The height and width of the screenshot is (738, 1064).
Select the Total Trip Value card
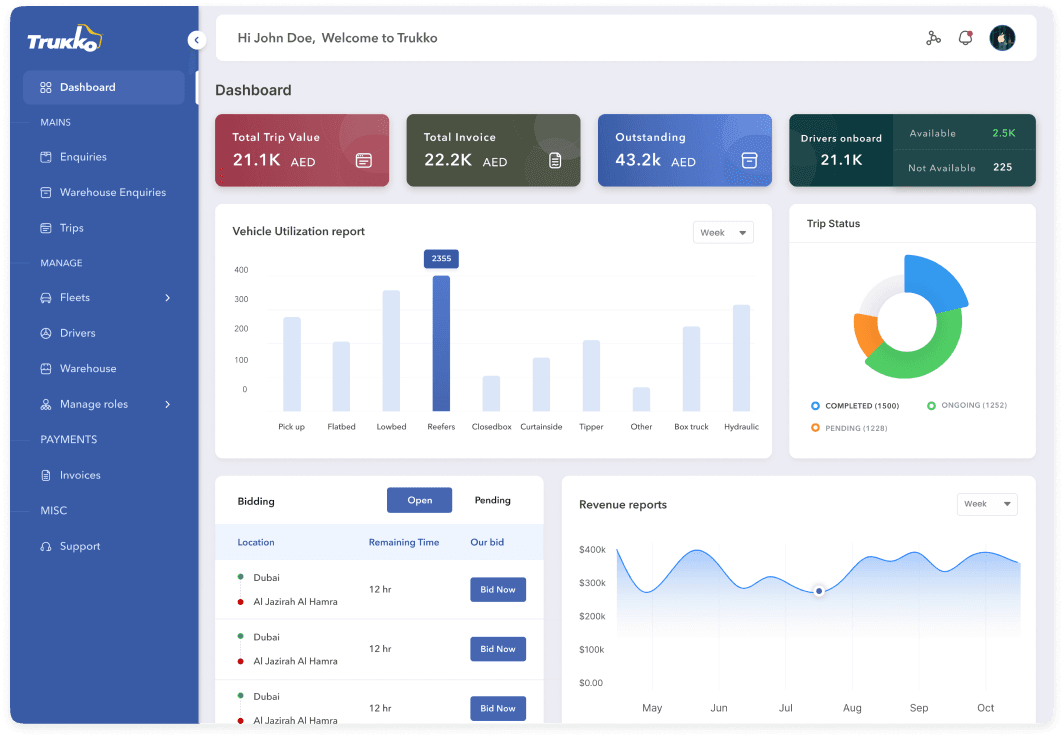pyautogui.click(x=302, y=151)
